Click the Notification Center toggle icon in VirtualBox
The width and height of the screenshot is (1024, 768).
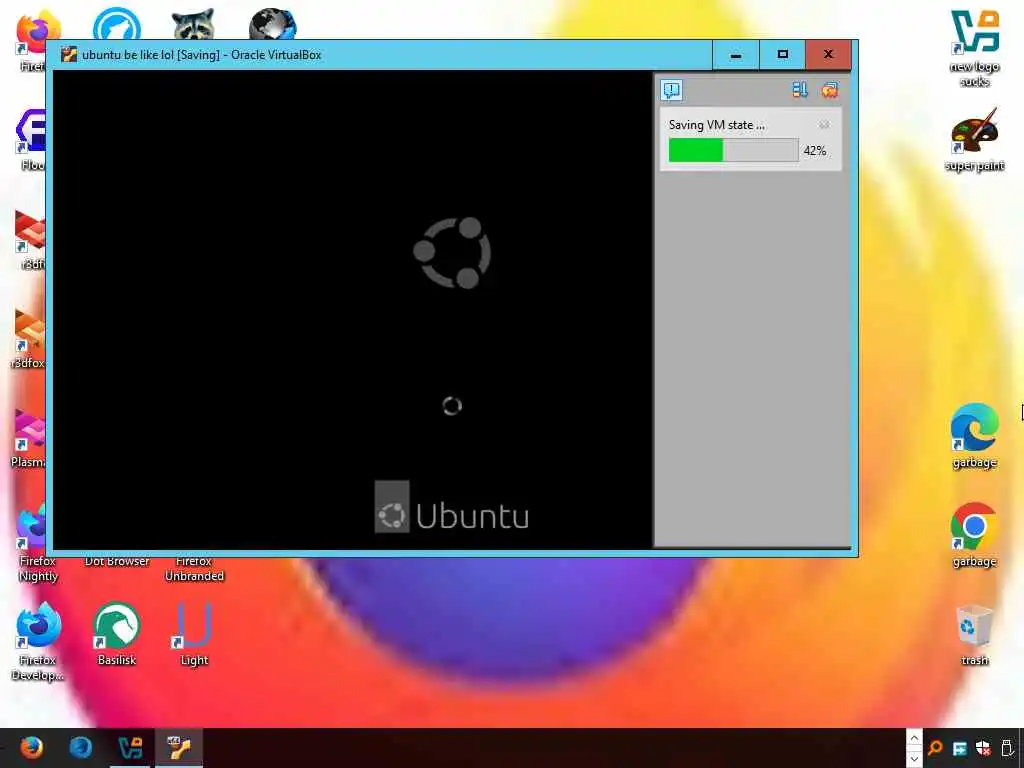click(x=671, y=90)
